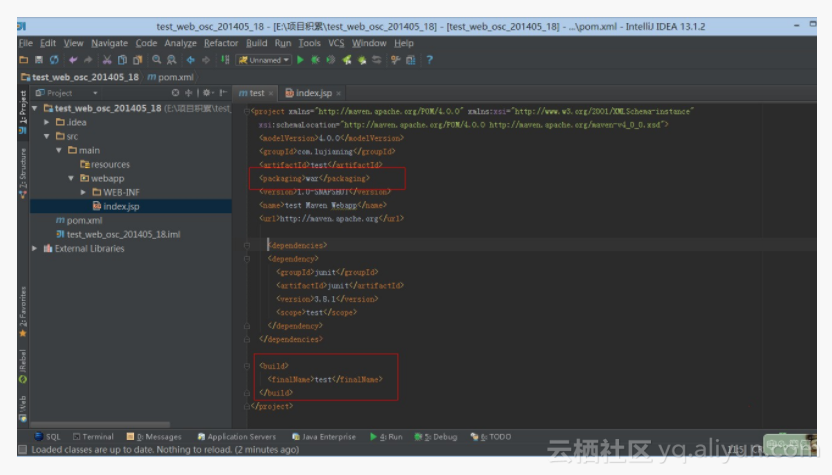Expand the External Libraries node
The width and height of the screenshot is (832, 475).
[35, 248]
